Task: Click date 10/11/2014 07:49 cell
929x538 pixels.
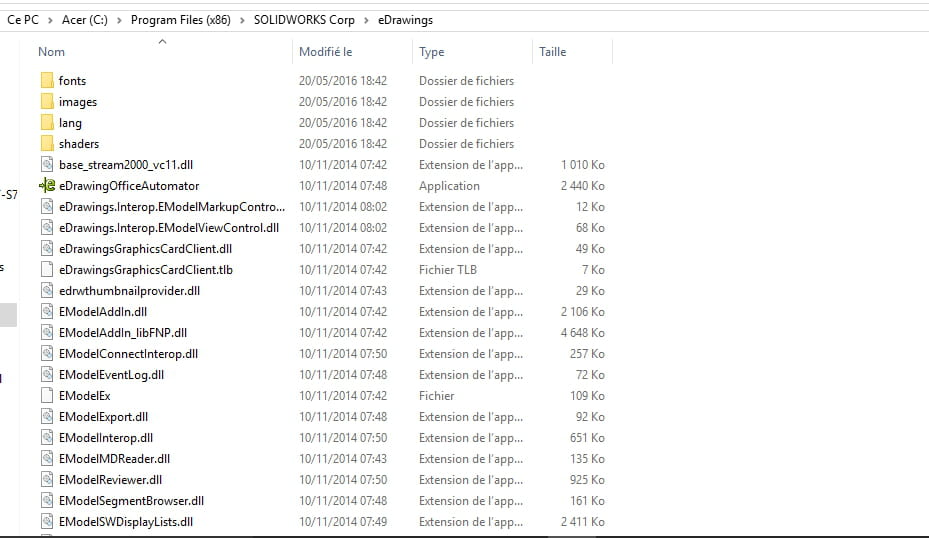Action: tap(342, 521)
